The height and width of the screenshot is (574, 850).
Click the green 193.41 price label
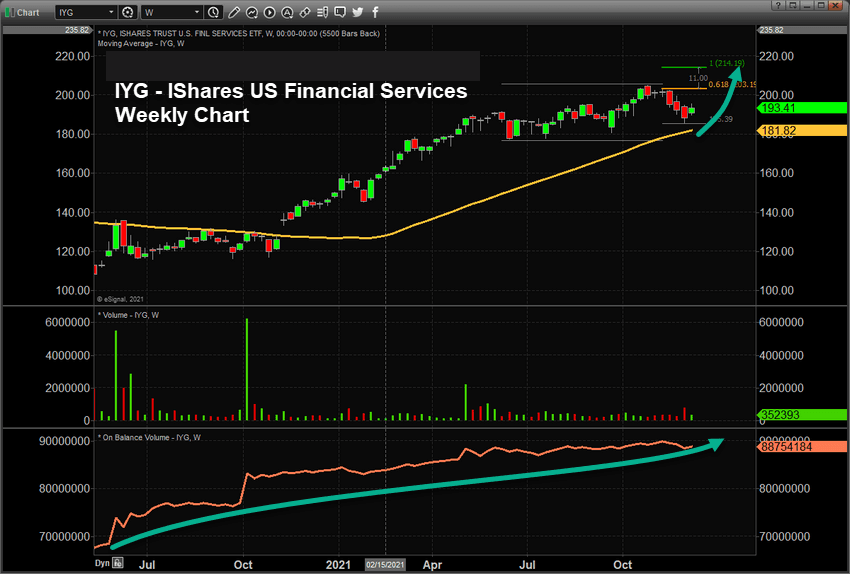[803, 108]
